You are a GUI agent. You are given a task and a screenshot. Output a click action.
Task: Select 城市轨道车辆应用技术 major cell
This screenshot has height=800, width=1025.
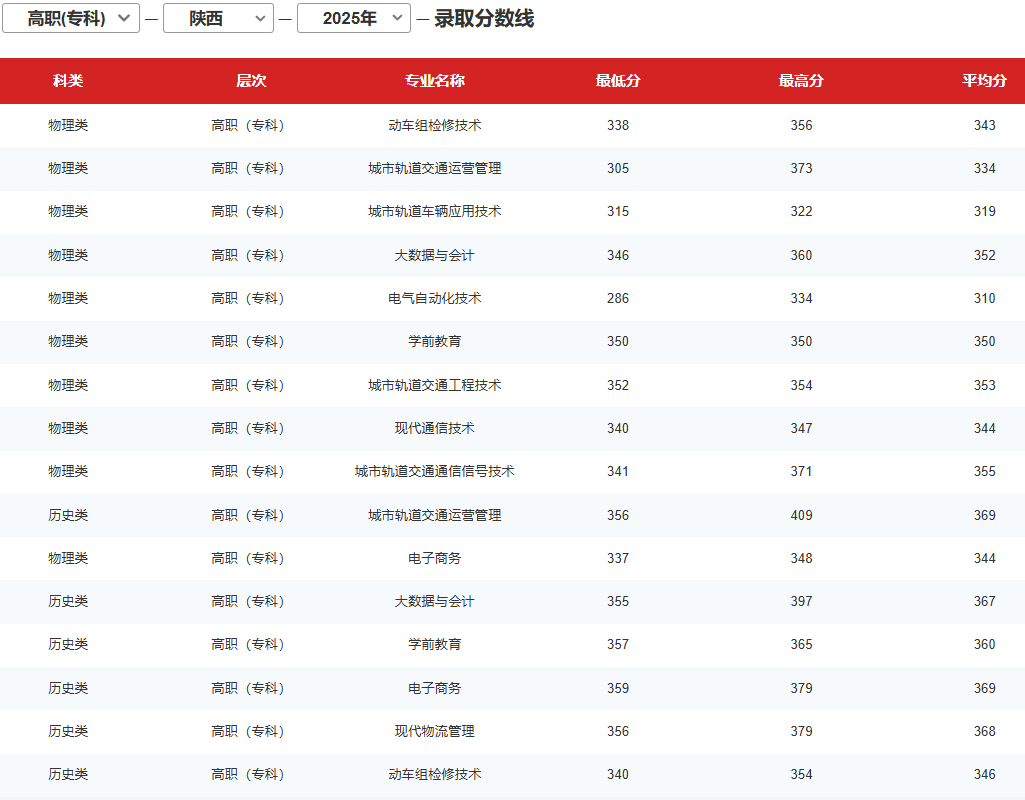coord(435,212)
